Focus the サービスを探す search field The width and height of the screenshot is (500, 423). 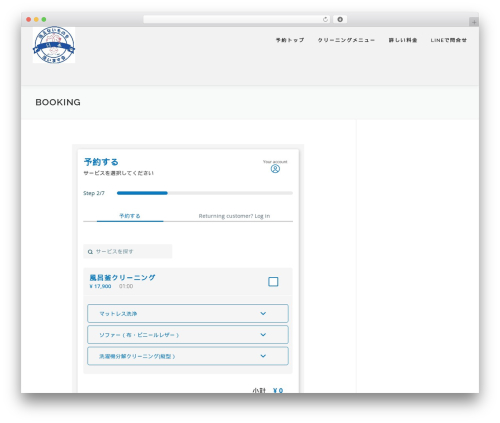[x=128, y=251]
